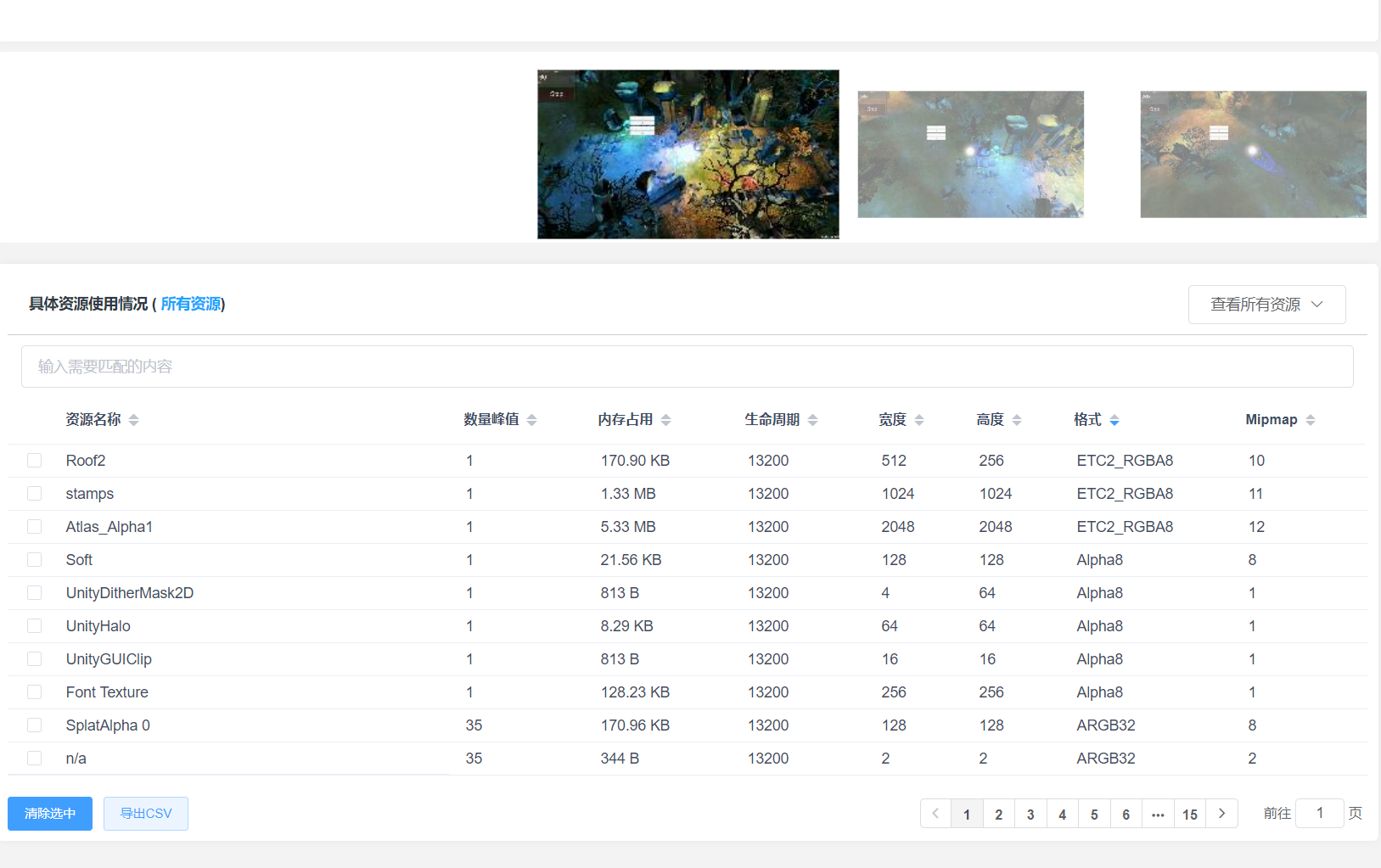Open page 3 of results
This screenshot has width=1381, height=868.
(1030, 814)
